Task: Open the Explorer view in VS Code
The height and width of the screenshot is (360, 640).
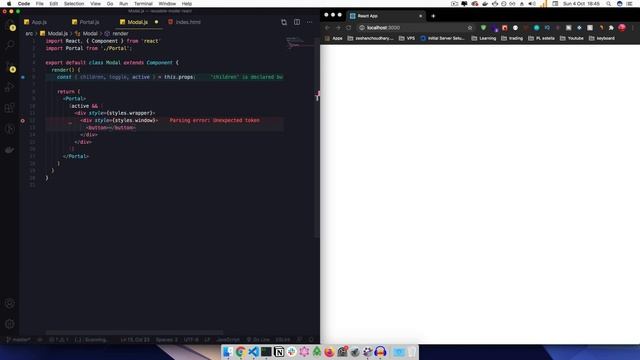Action: click(10, 25)
